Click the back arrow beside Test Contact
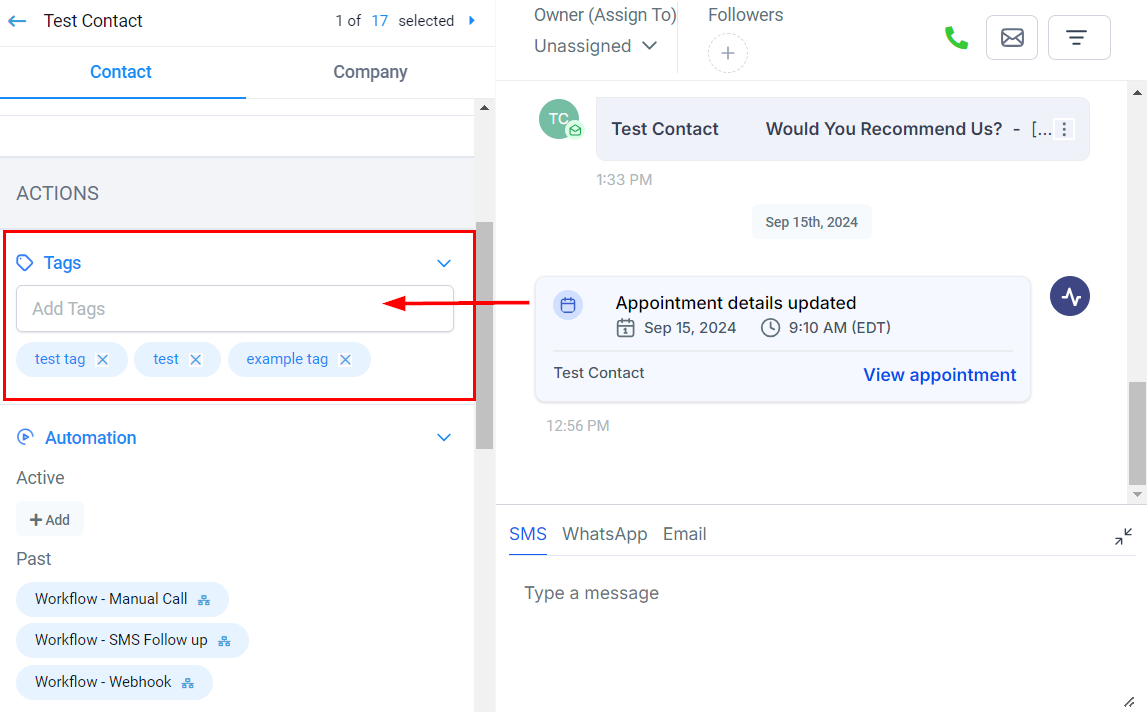Viewport: 1147px width, 712px height. [x=17, y=21]
